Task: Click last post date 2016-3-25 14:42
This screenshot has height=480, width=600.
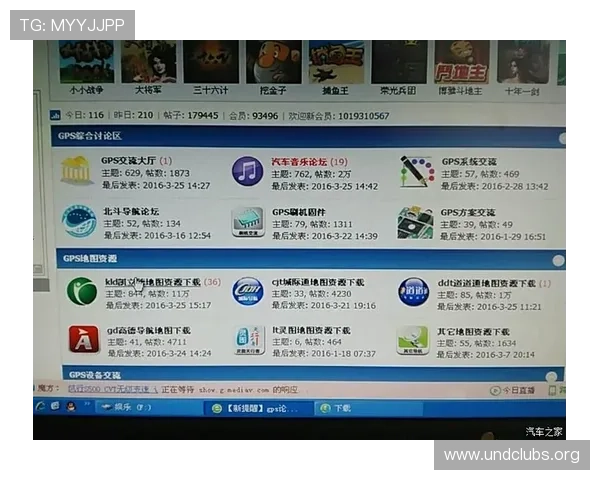Action: tap(345, 187)
